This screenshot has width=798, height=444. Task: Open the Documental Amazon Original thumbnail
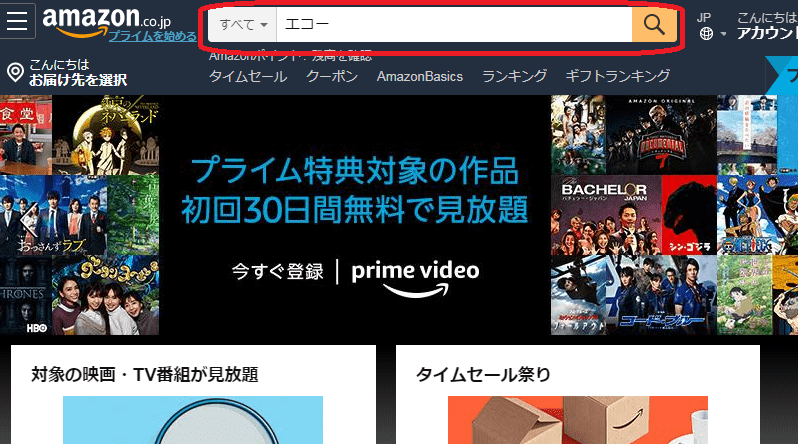click(x=662, y=135)
